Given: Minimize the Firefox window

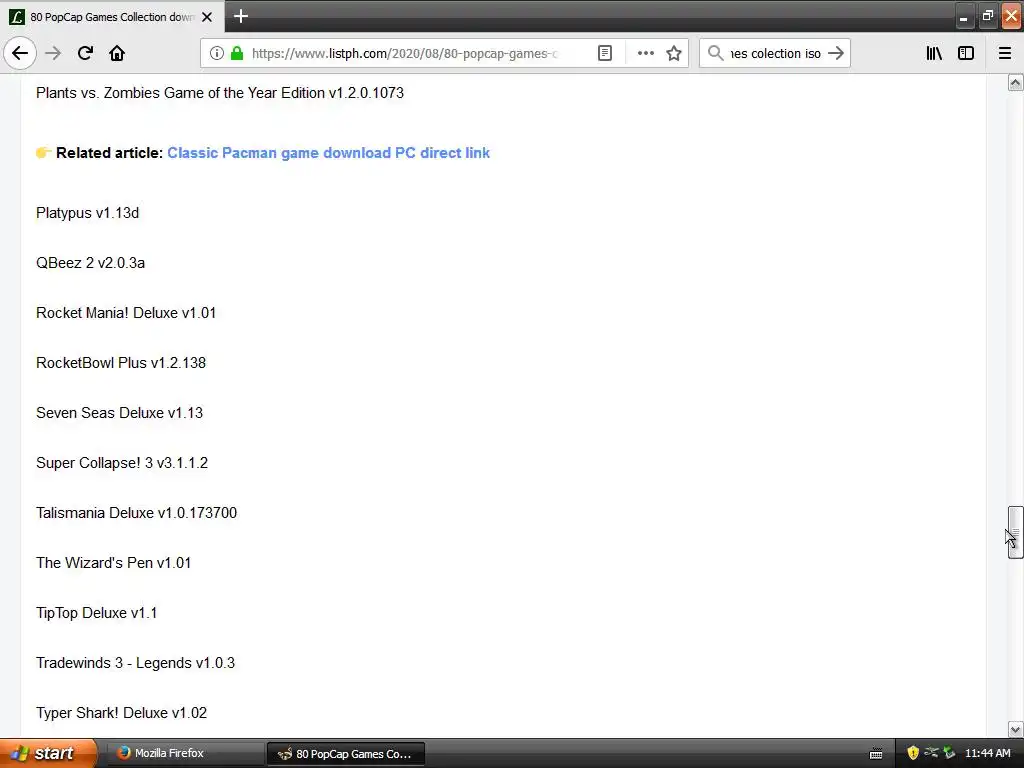Looking at the screenshot, I should point(963,16).
